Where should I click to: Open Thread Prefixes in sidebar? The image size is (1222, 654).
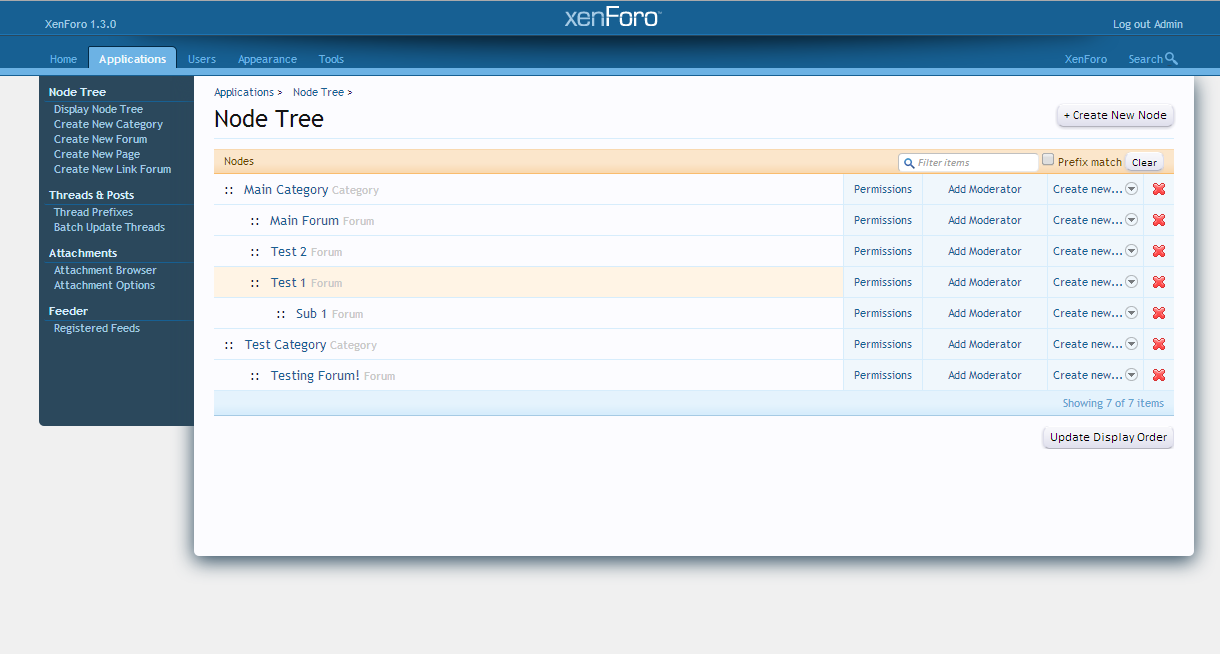pos(93,212)
